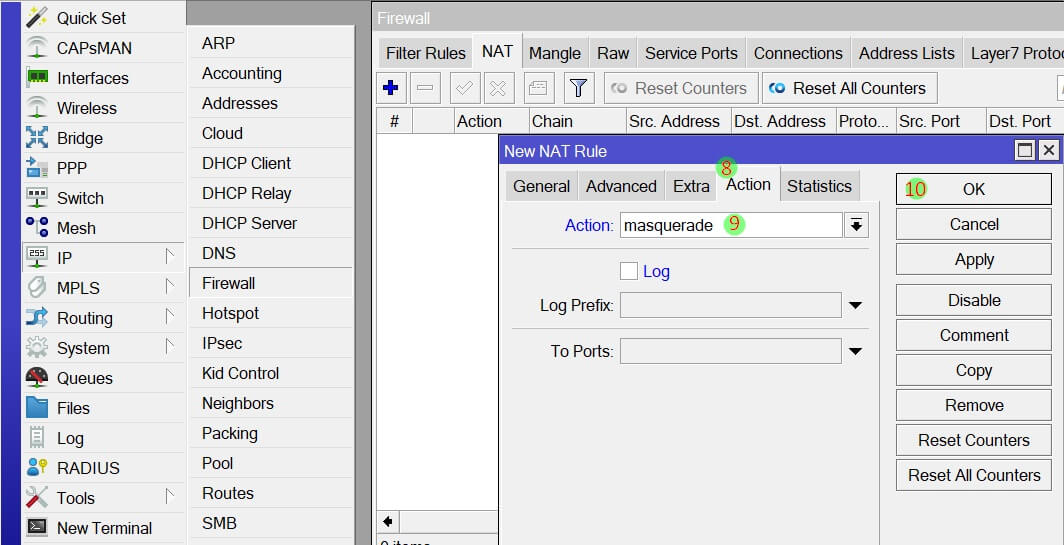Open the Files folder icon
1064x545 pixels.
pyautogui.click(x=37, y=408)
